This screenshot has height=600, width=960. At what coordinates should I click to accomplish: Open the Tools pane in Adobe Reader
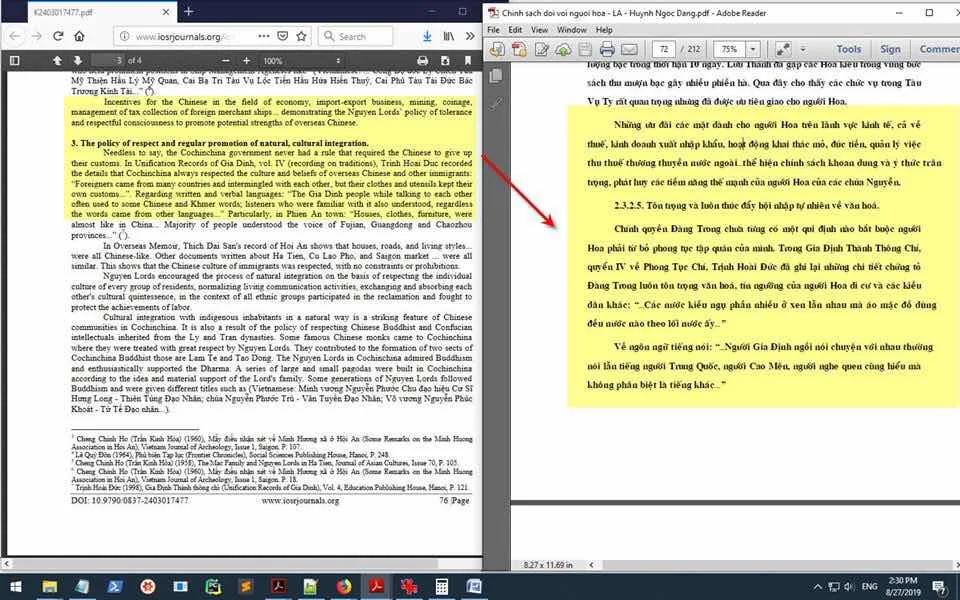coord(849,49)
